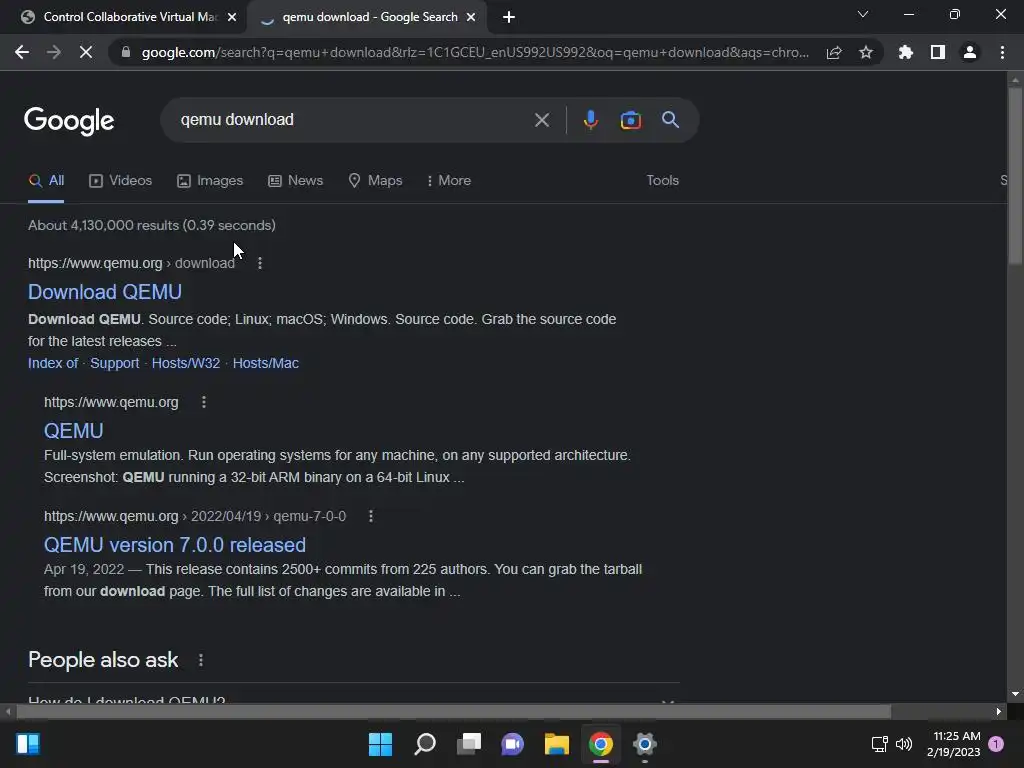Open the tab search dropdown arrow
This screenshot has width=1024, height=768.
[x=863, y=14]
